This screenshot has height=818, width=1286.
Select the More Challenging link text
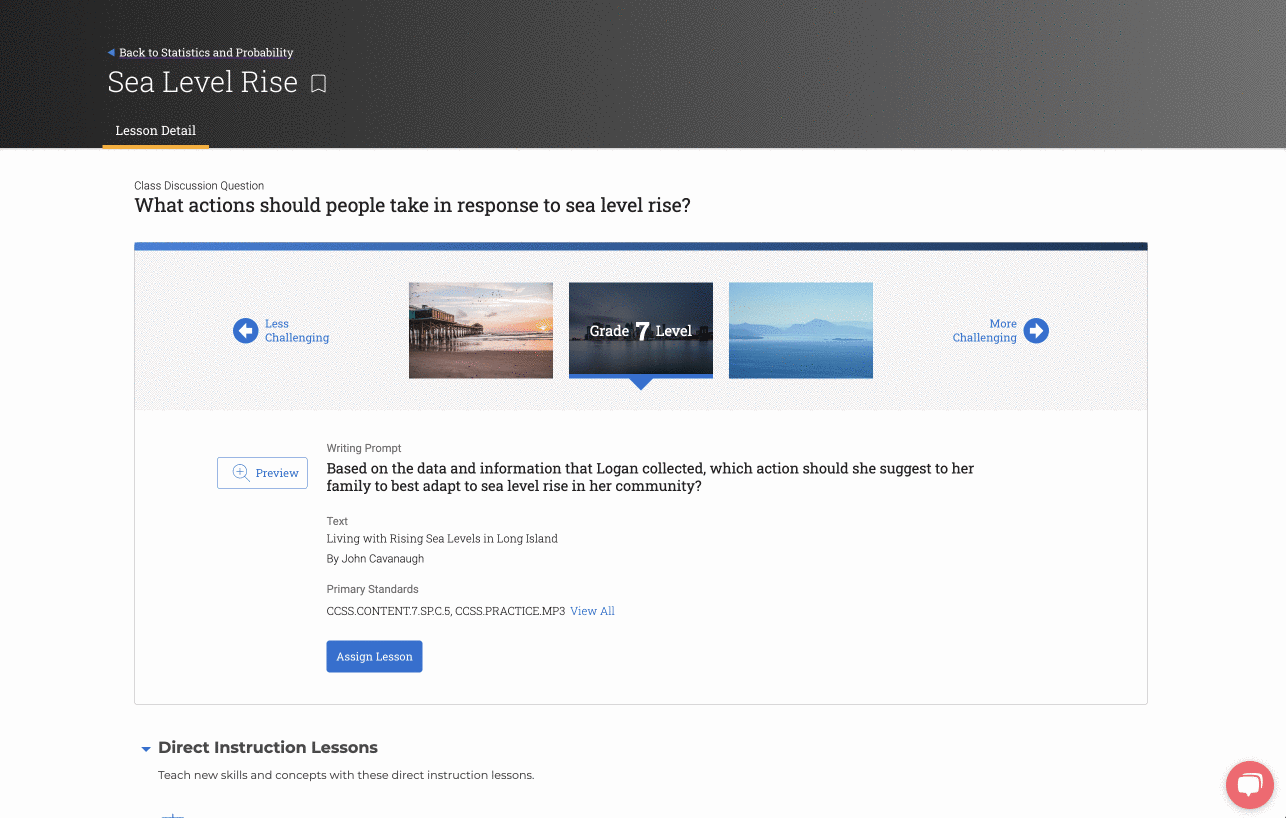pyautogui.click(x=985, y=331)
